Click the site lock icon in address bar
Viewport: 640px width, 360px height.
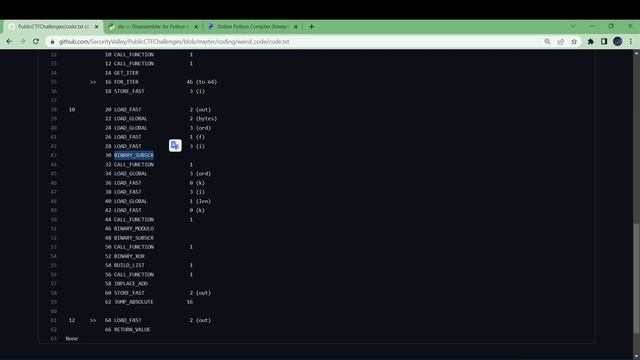(52, 42)
